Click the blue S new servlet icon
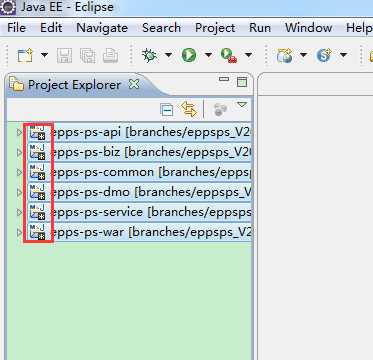The width and height of the screenshot is (373, 360). 324,55
